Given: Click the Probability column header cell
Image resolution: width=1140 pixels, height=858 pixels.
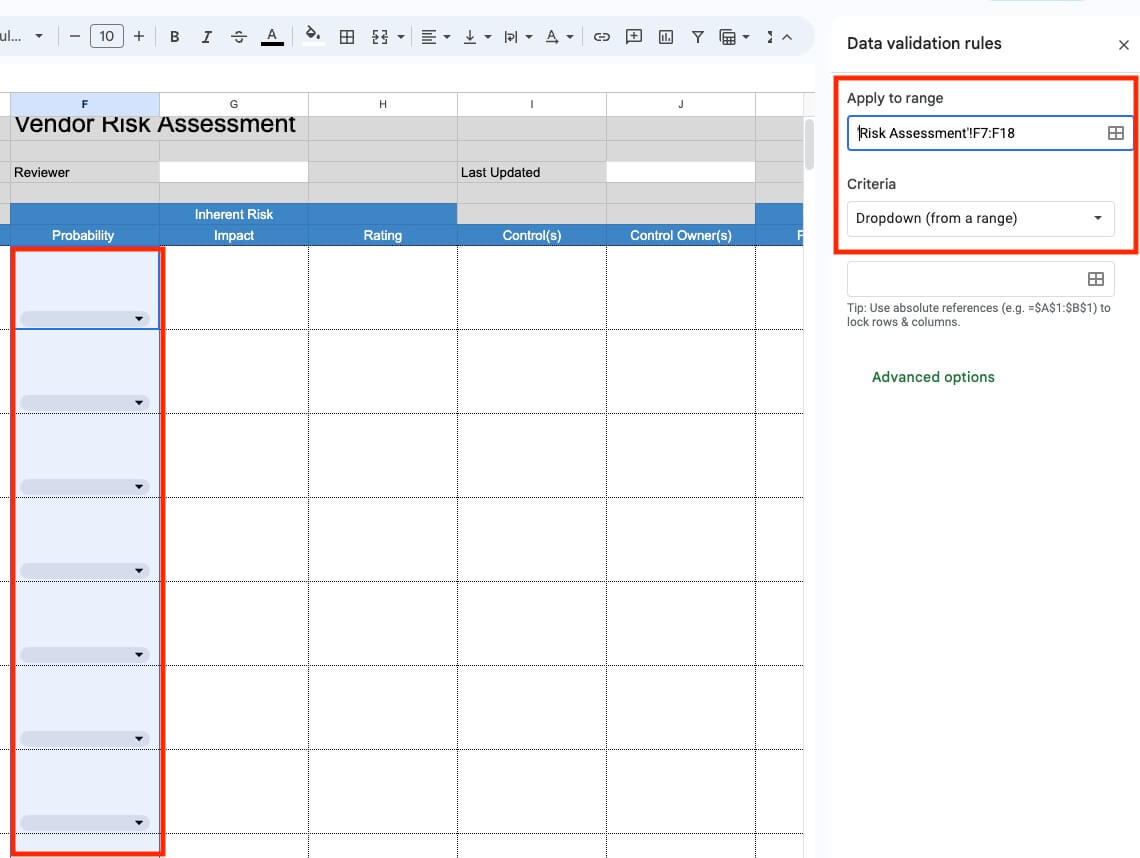Looking at the screenshot, I should point(84,236).
